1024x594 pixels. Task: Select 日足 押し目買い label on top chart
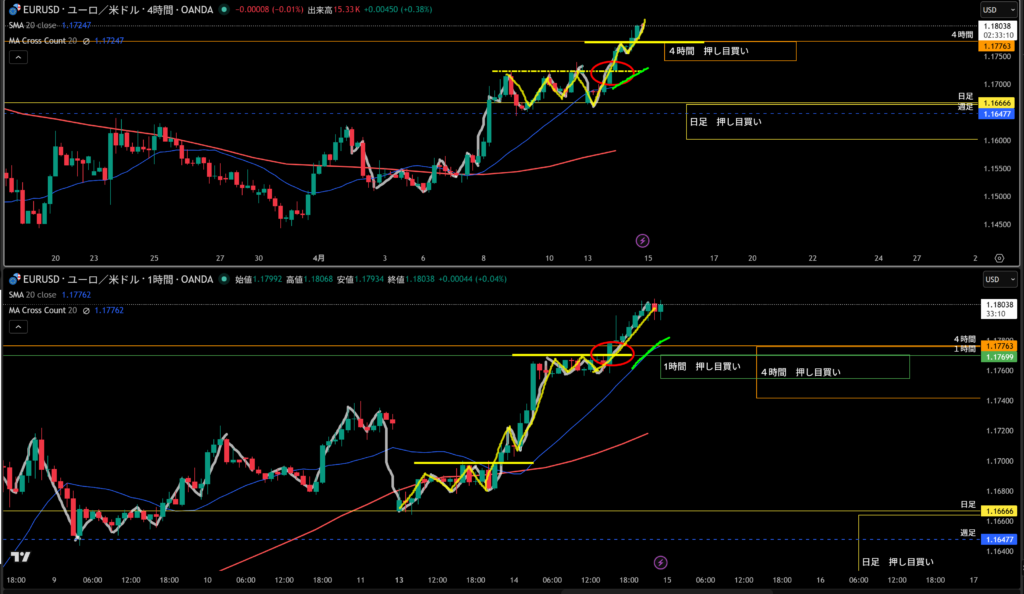[725, 122]
